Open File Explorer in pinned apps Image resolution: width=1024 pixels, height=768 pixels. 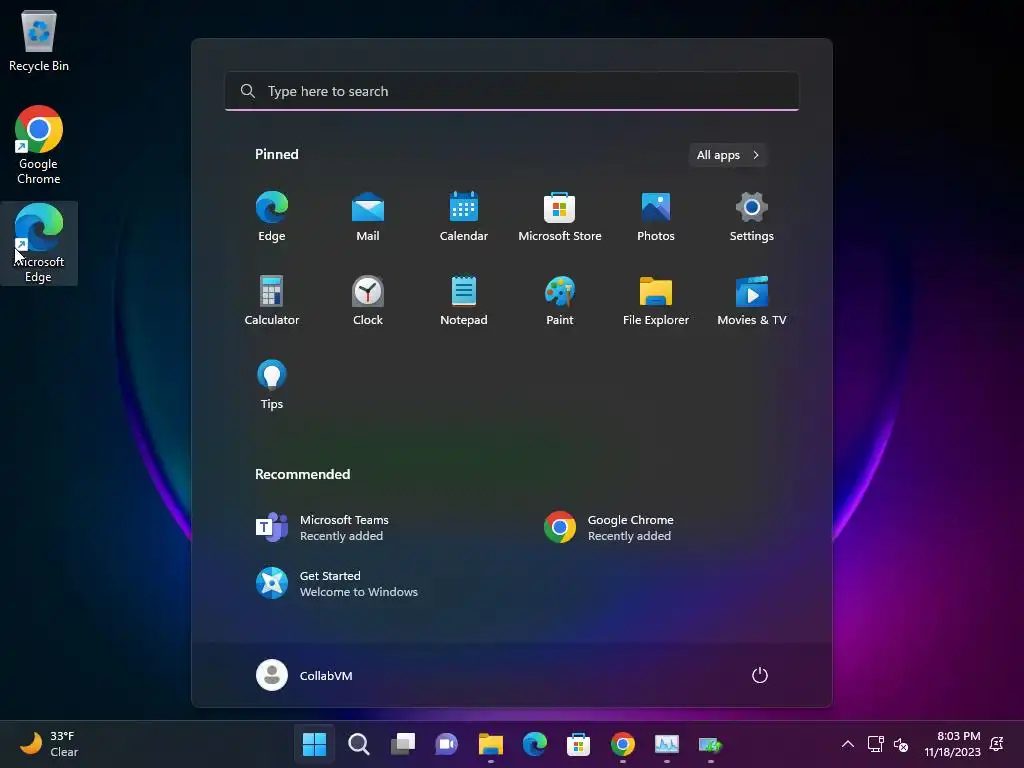coord(656,300)
